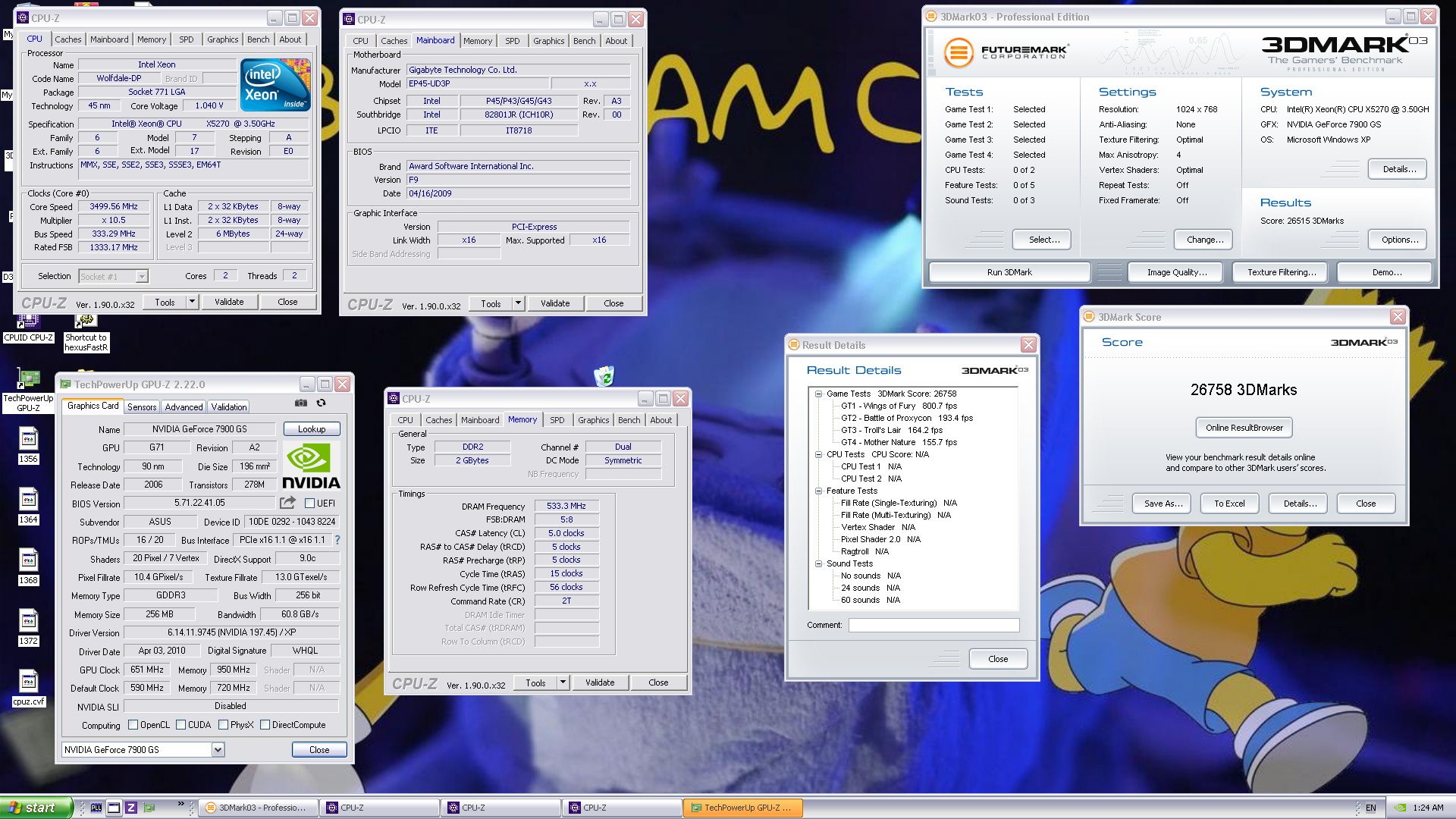The height and width of the screenshot is (819, 1456).
Task: Select the 1364 desktop file icon
Action: [x=28, y=506]
